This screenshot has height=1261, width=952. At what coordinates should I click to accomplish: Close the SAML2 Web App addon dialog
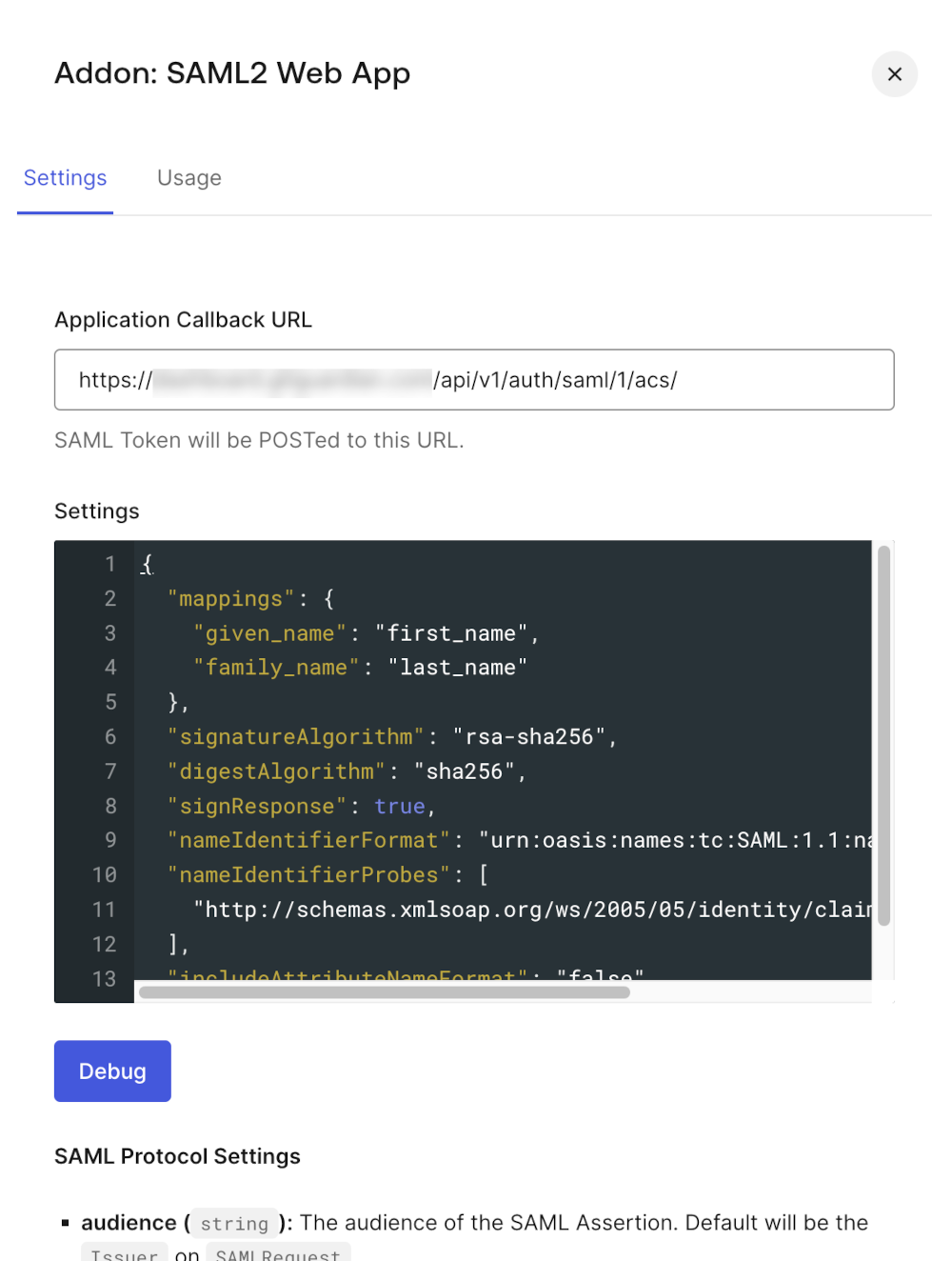click(x=894, y=74)
